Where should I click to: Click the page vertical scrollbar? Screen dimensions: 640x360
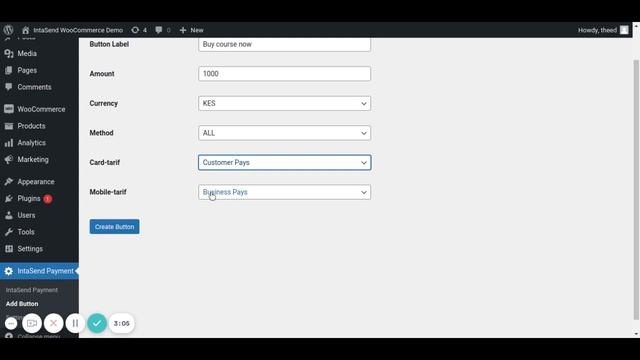pyautogui.click(x=636, y=190)
